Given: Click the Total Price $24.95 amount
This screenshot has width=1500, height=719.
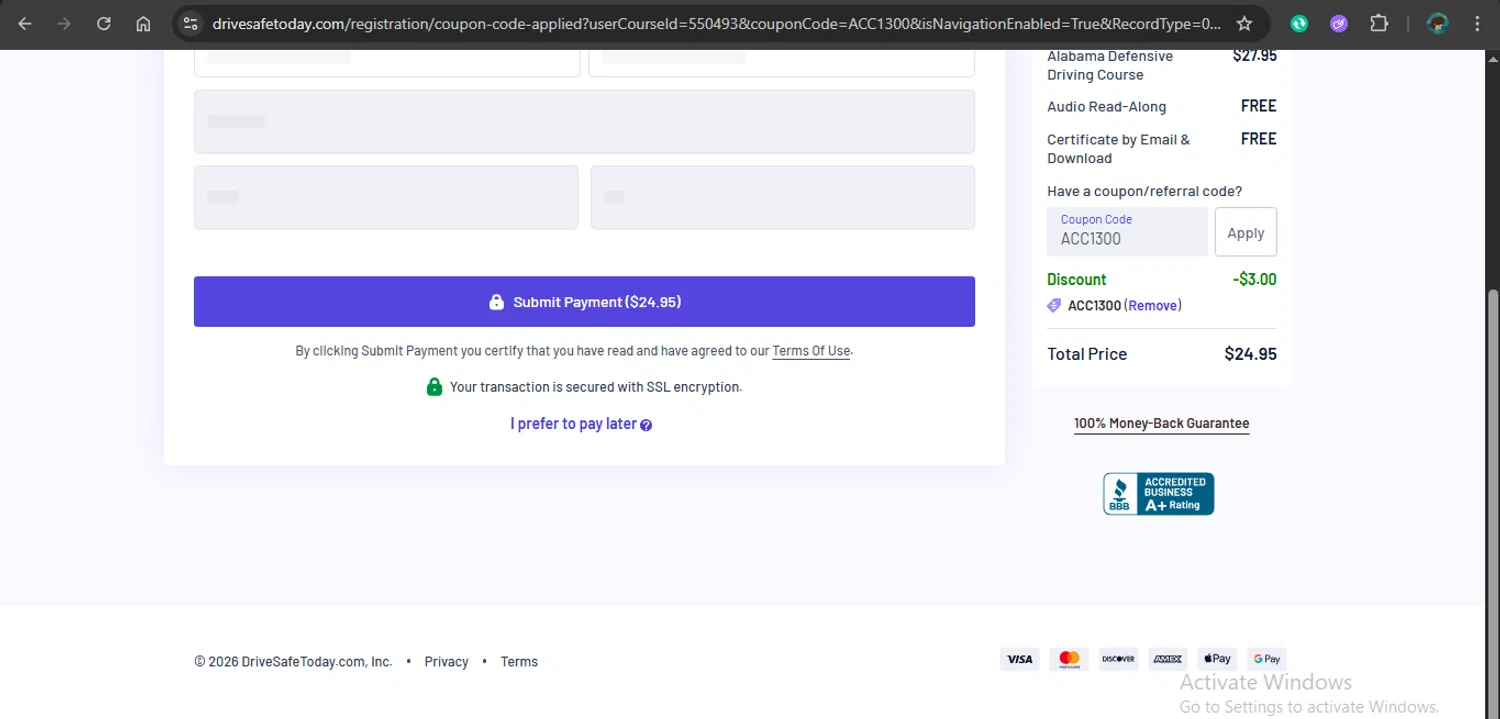Looking at the screenshot, I should coord(1250,354).
